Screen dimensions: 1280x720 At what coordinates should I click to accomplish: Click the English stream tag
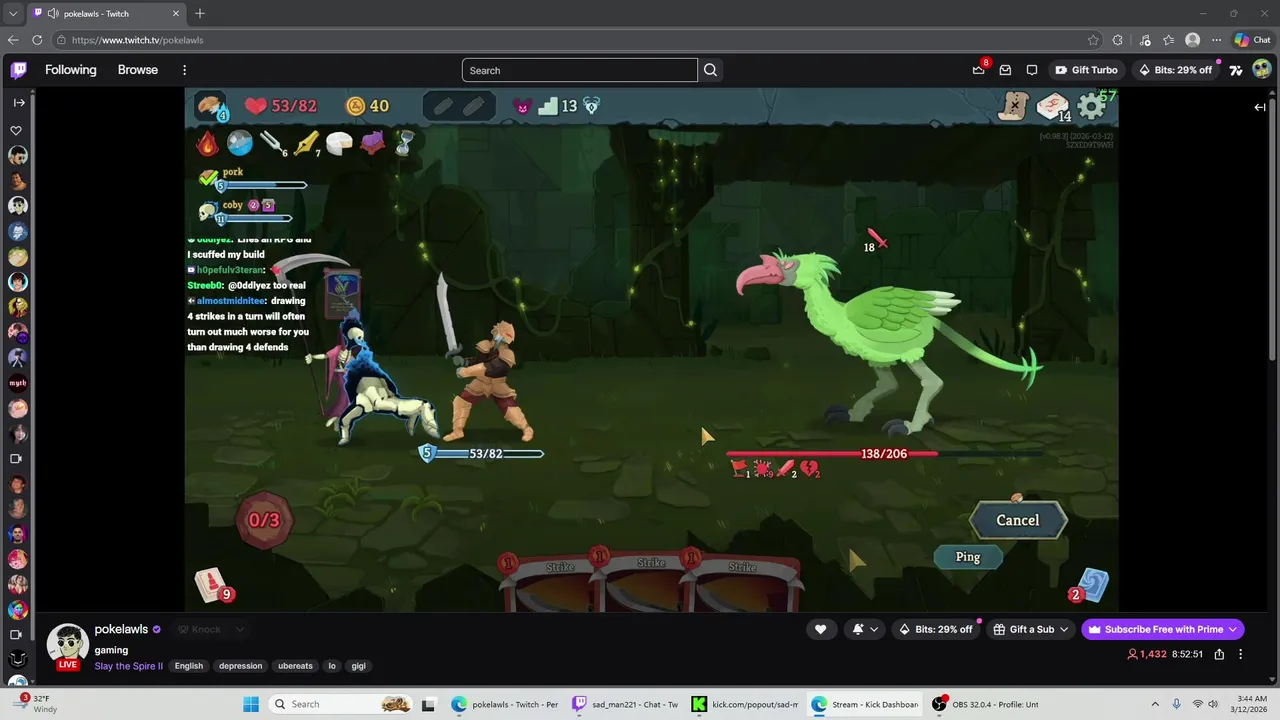[x=189, y=666]
